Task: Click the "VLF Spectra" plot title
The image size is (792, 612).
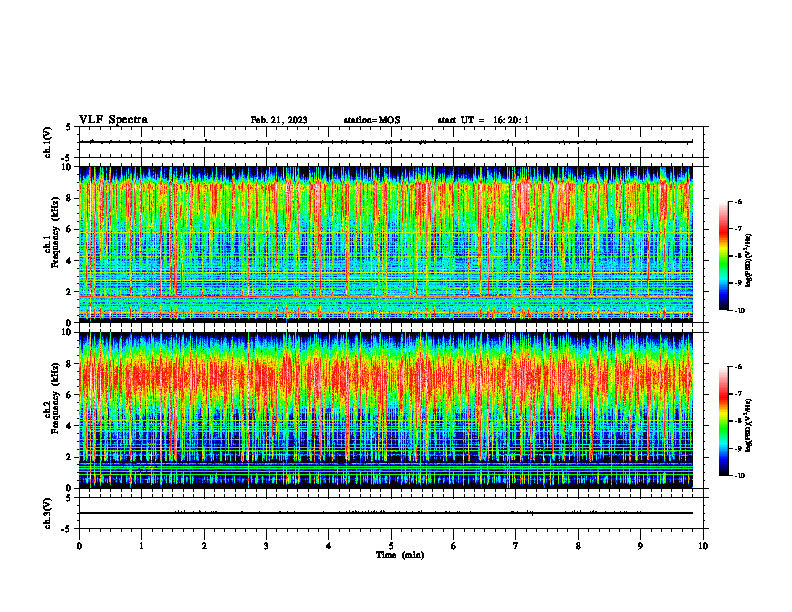Action: coord(113,120)
